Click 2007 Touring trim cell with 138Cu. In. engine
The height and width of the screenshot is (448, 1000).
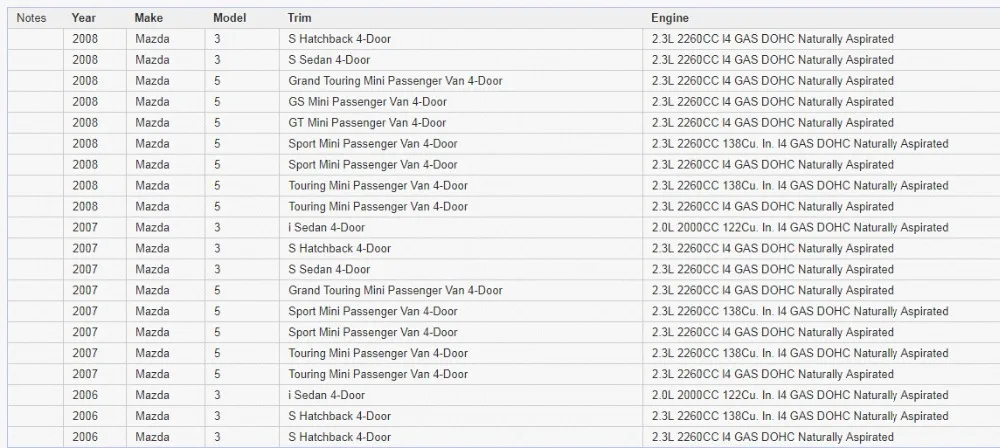pyautogui.click(x=461, y=353)
